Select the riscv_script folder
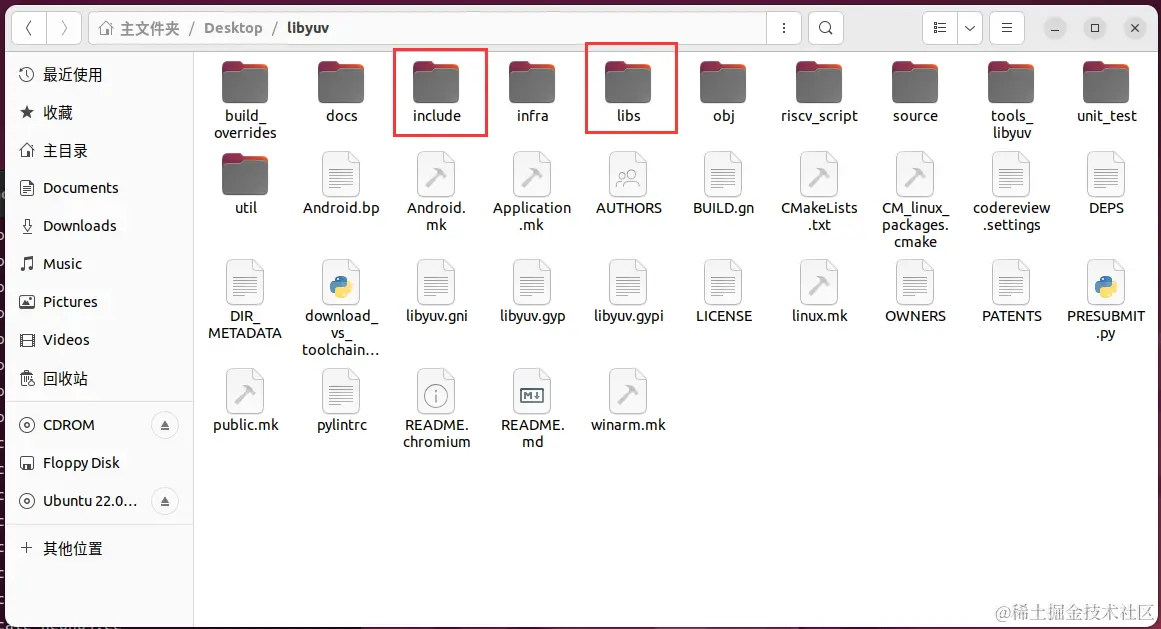The width and height of the screenshot is (1161, 629). (x=819, y=92)
